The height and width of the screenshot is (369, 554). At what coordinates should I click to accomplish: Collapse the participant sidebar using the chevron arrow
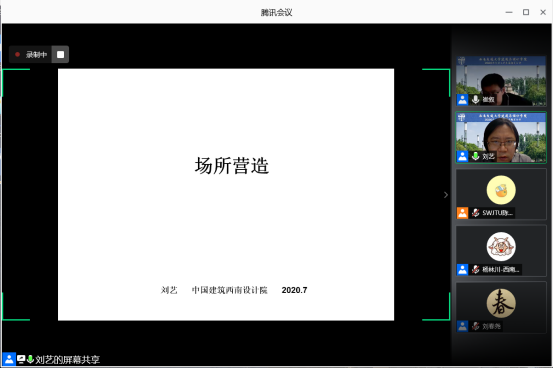pos(446,195)
